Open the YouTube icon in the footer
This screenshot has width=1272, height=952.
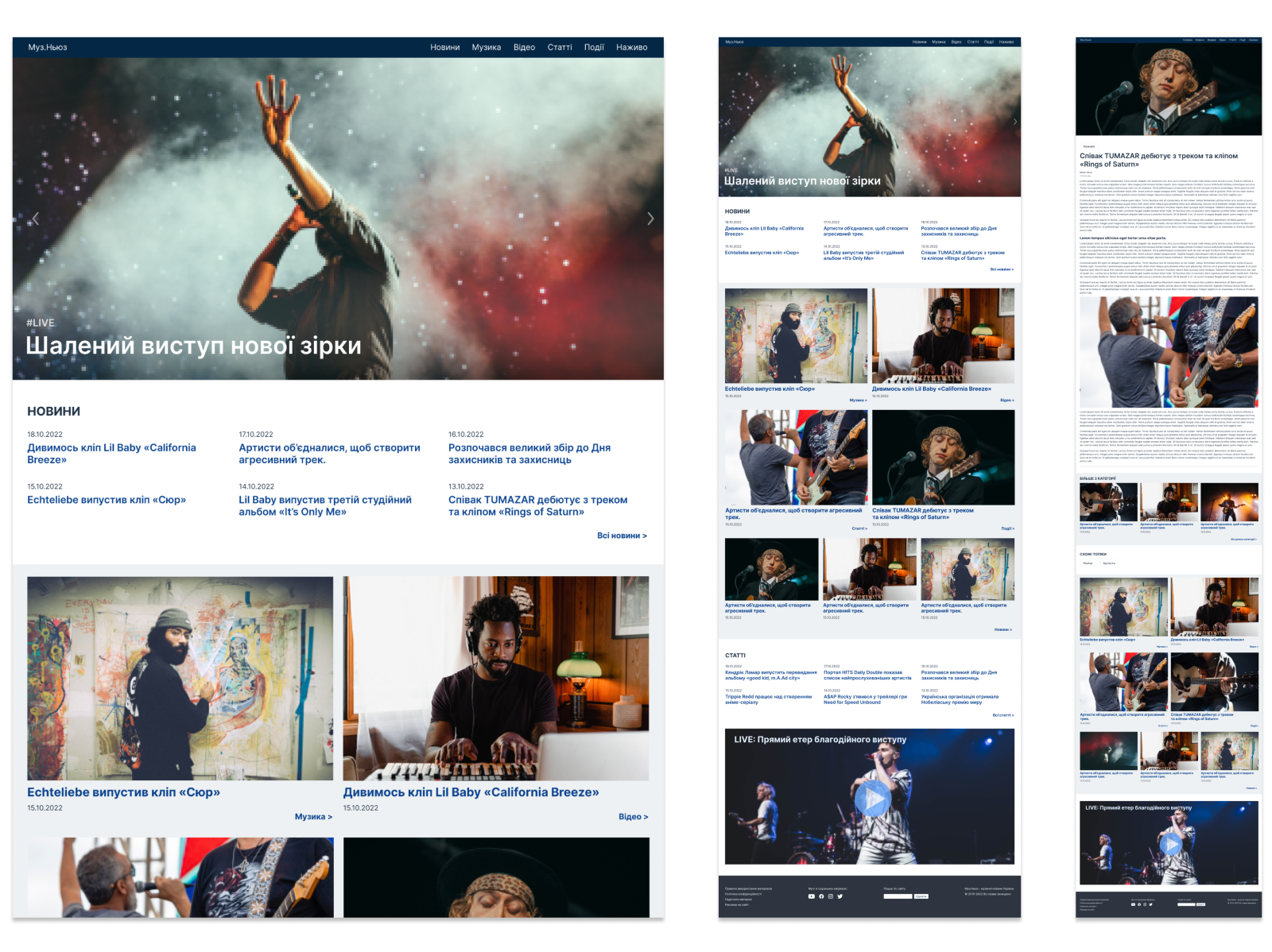[812, 896]
